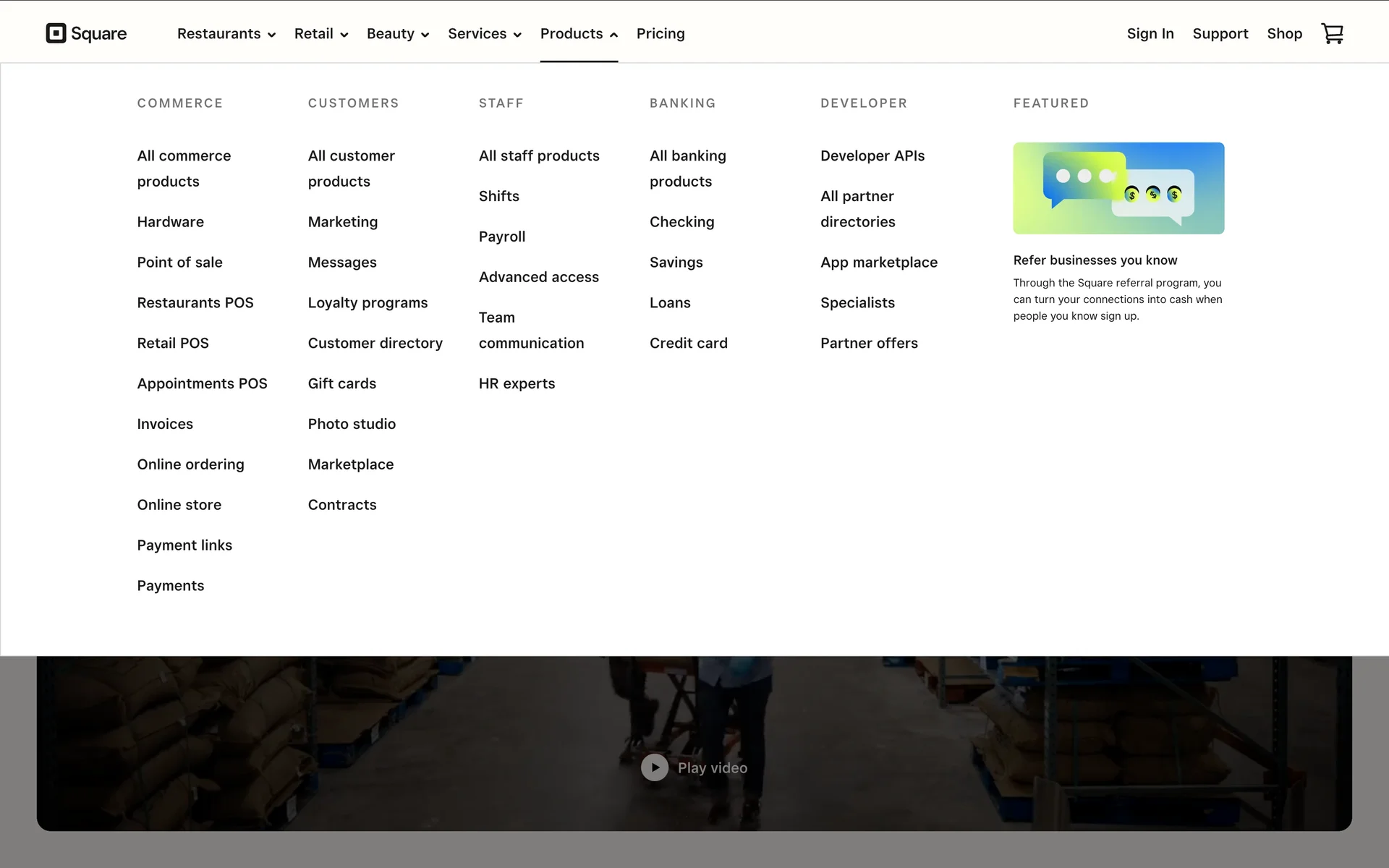Click the Square logo icon
Screen dimensions: 1389x868
(56, 33)
